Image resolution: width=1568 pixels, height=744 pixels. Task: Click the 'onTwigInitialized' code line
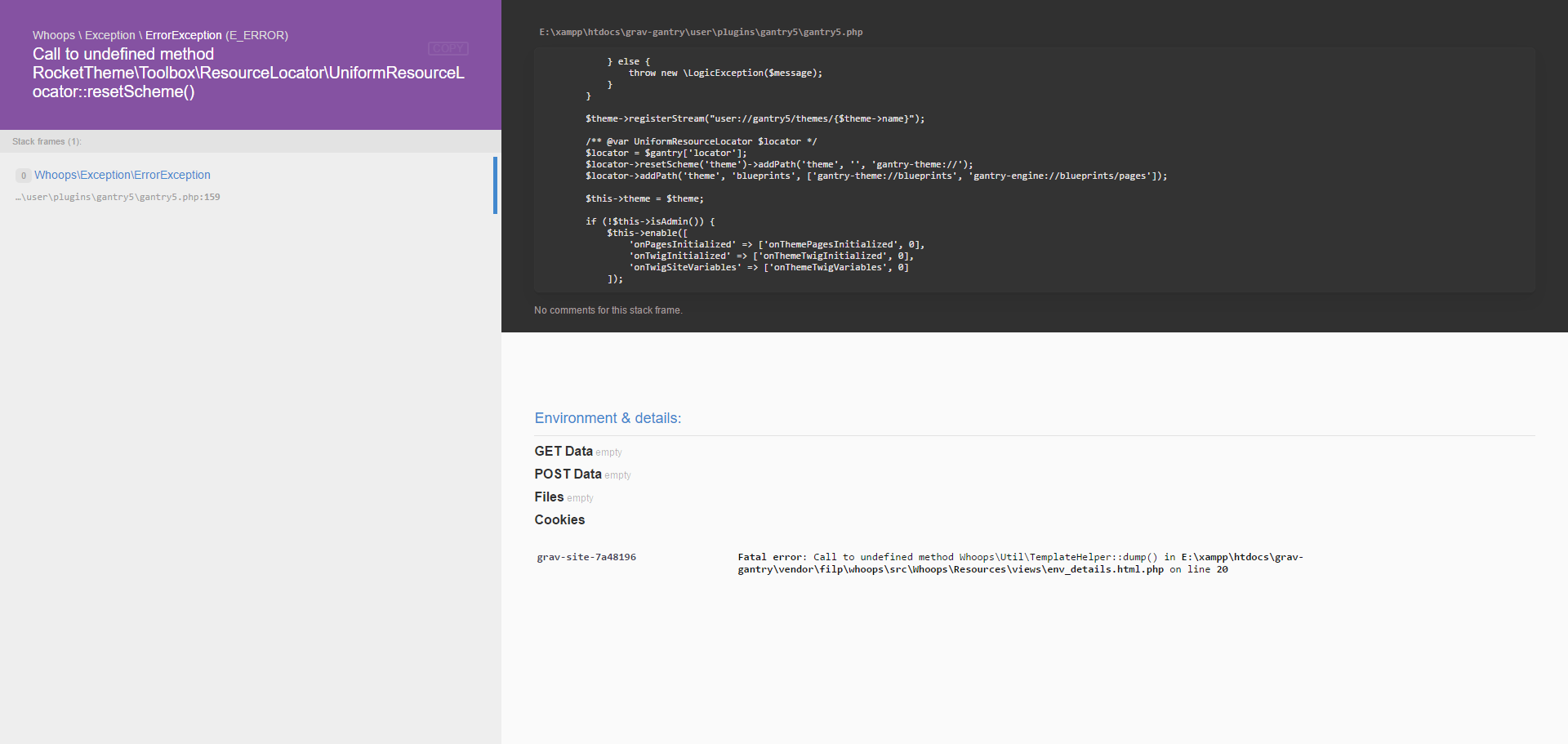pos(771,256)
